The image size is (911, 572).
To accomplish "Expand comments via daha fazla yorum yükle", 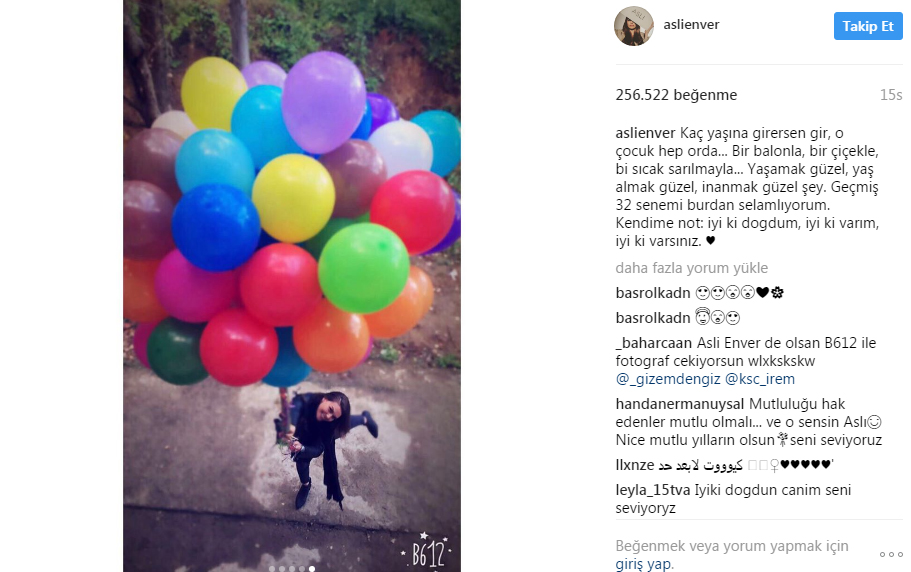I will click(691, 268).
